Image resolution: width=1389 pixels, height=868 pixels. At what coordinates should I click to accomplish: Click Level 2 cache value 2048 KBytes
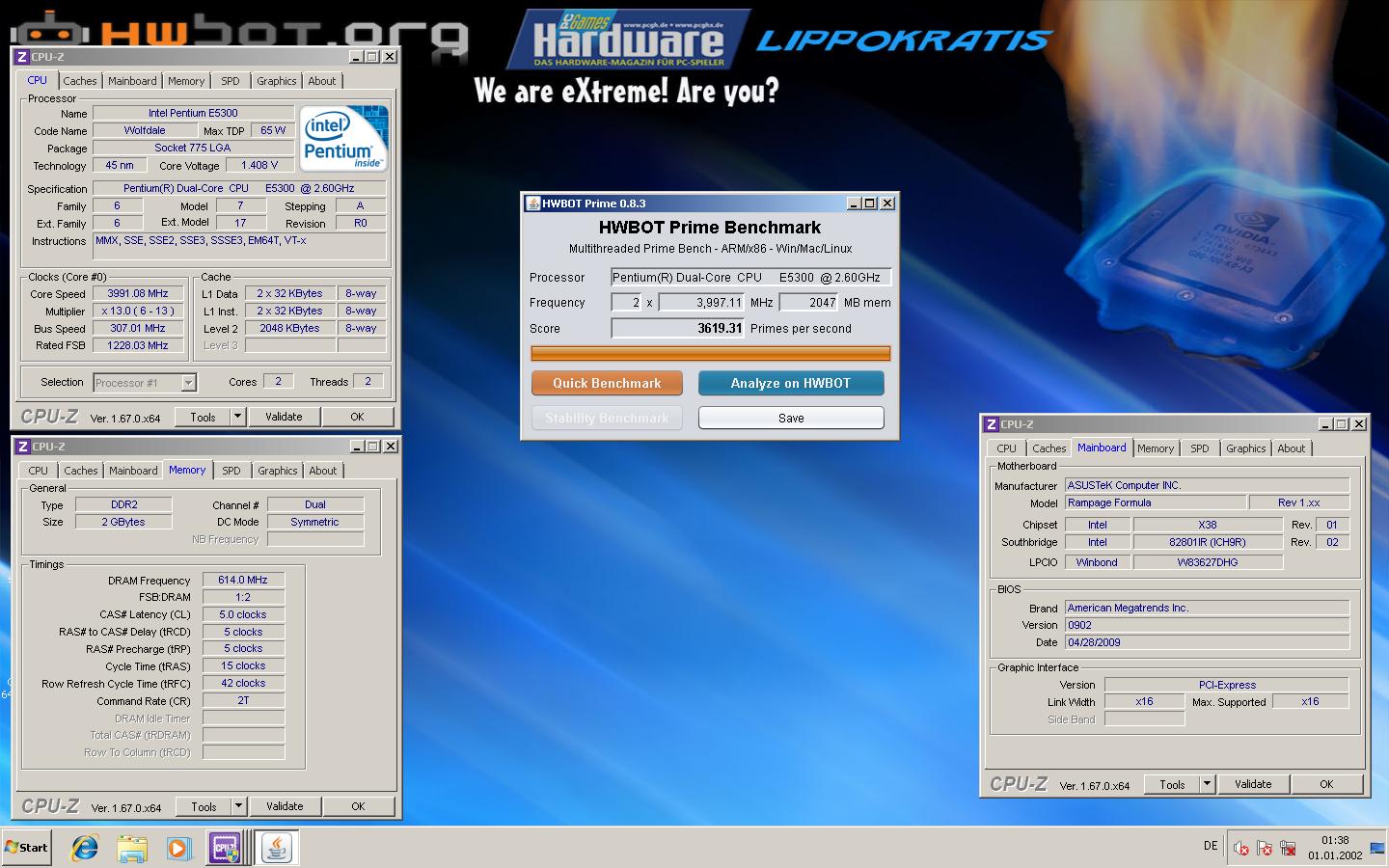click(289, 328)
